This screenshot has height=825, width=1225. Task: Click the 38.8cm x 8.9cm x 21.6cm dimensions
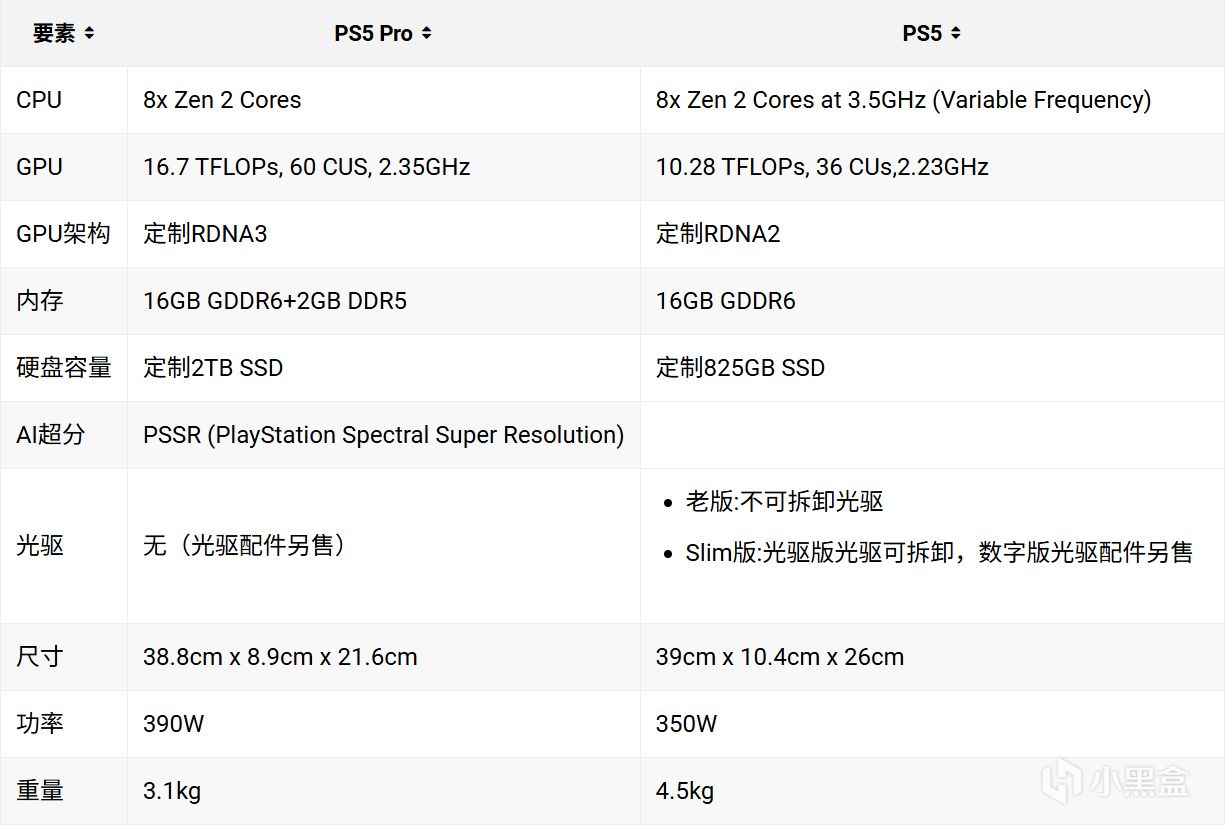pyautogui.click(x=280, y=657)
